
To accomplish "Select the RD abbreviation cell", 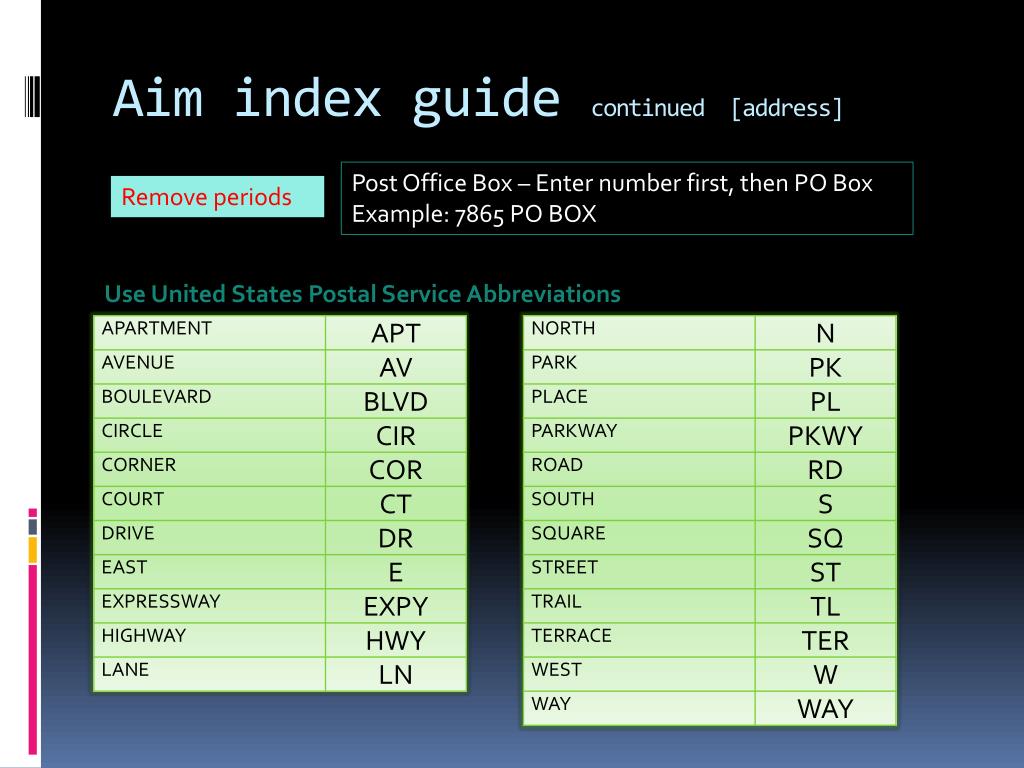I will tap(825, 470).
